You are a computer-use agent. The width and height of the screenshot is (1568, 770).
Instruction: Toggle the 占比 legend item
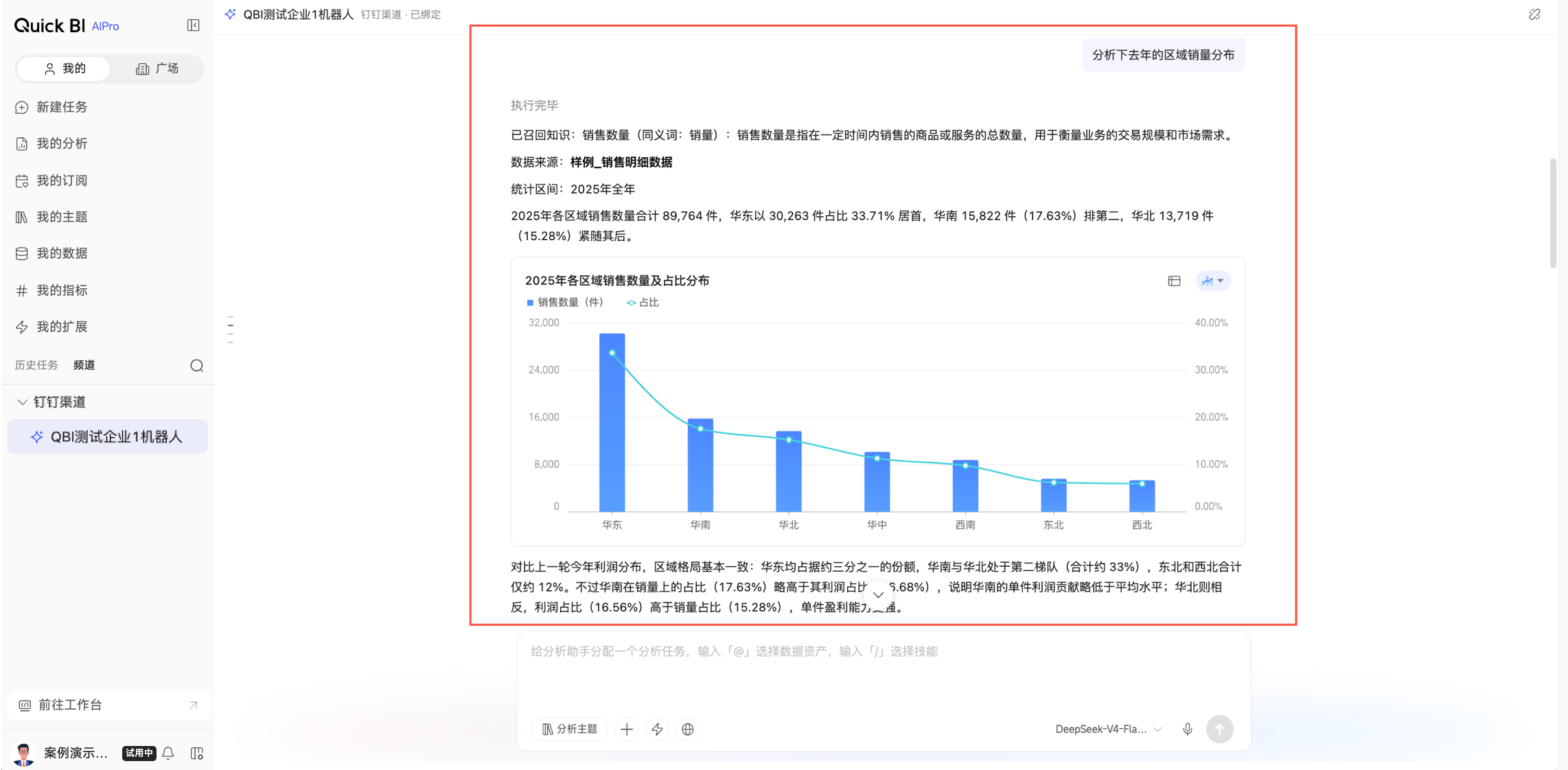643,303
